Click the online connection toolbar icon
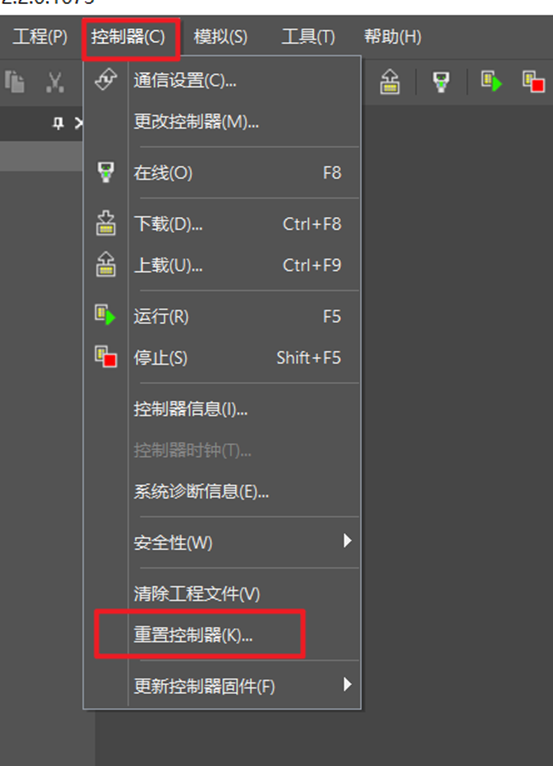This screenshot has width=553, height=766. pyautogui.click(x=441, y=81)
